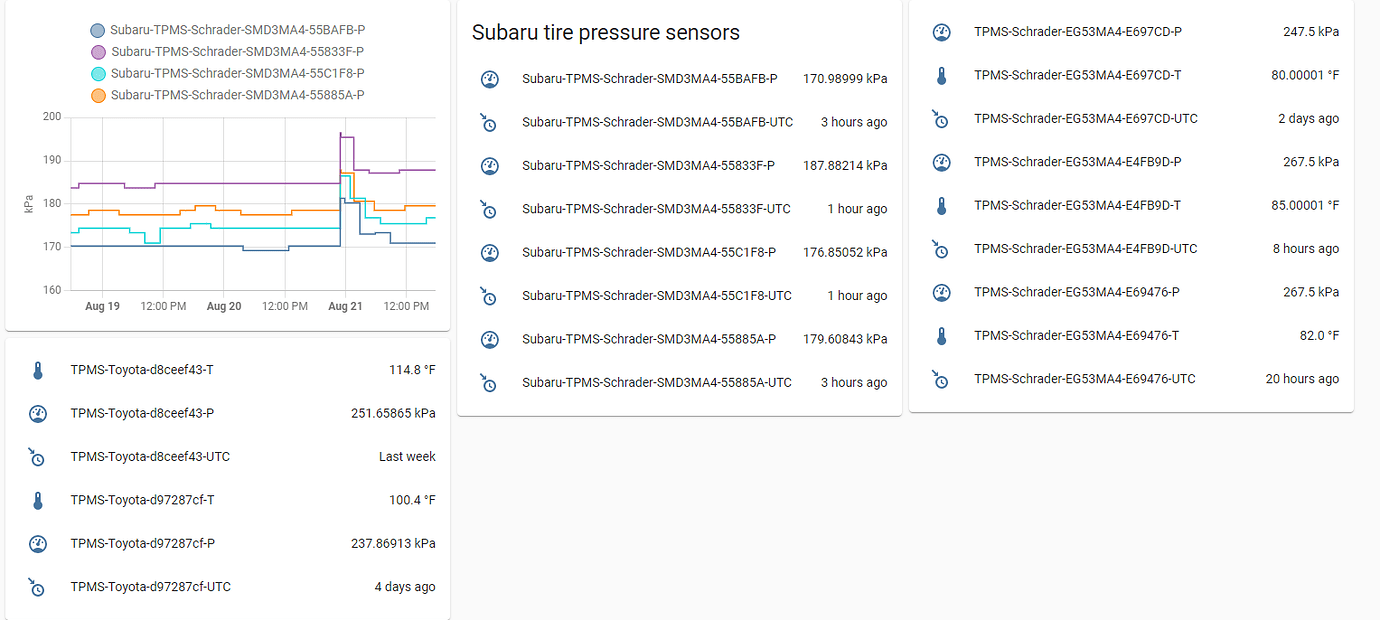1380x620 pixels.
Task: Click the Subaru tire pressure sensors card title
Action: point(606,32)
